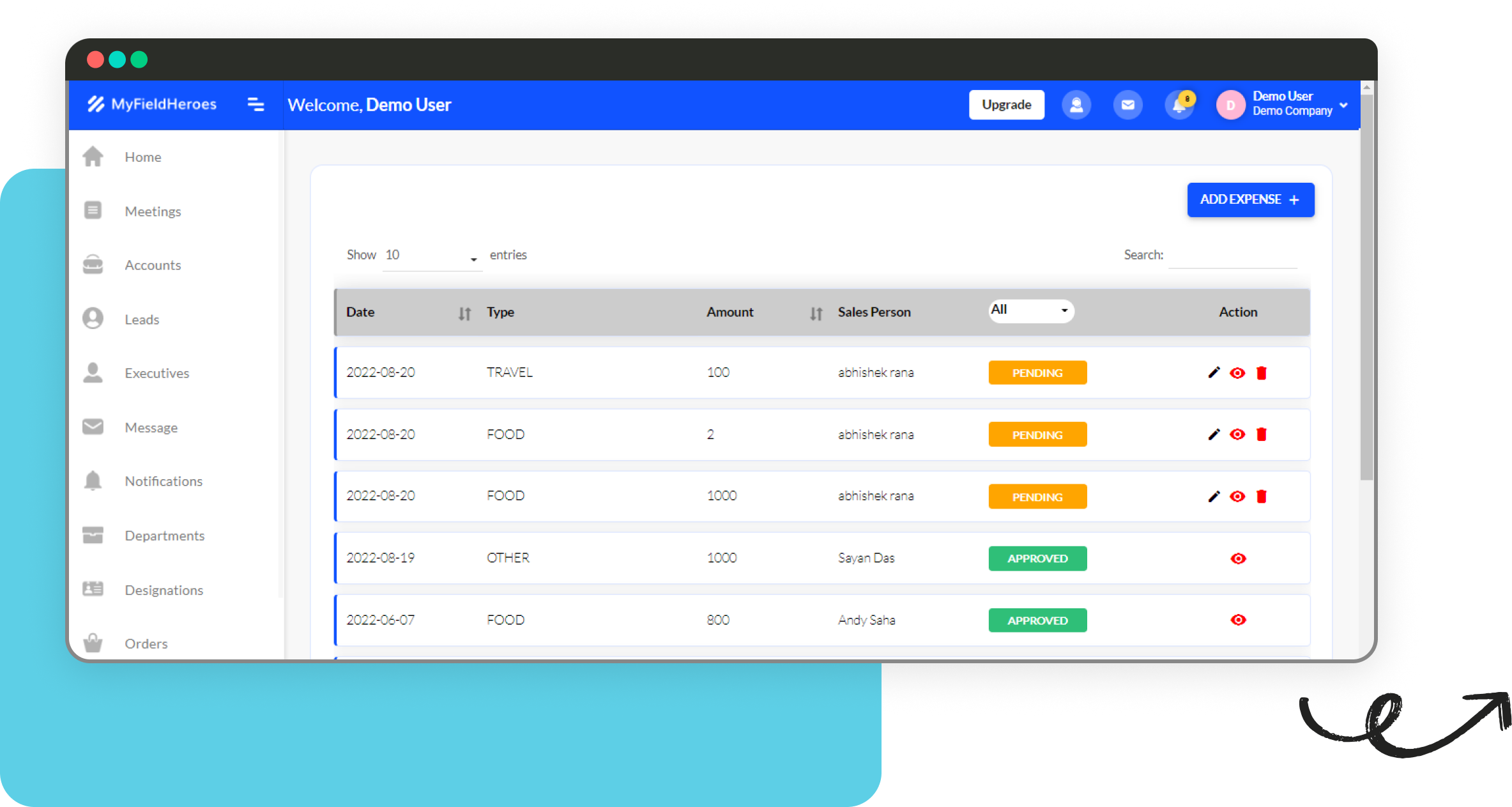
Task: Open the Notifications bell icon
Action: pyautogui.click(x=1179, y=105)
